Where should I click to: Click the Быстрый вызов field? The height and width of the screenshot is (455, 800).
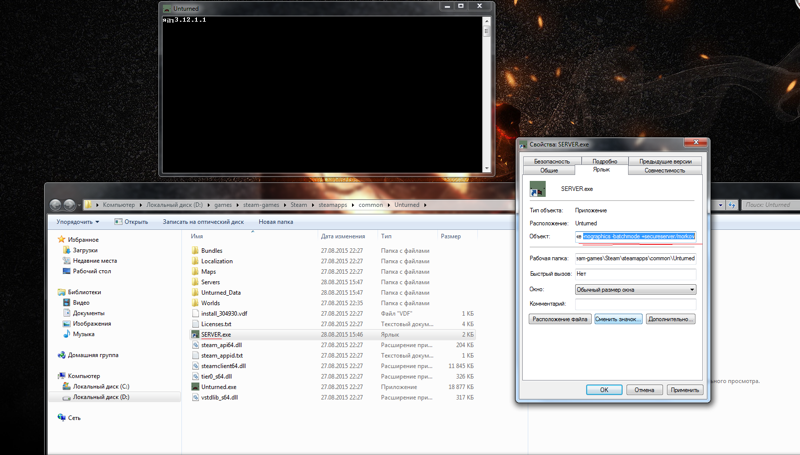(636, 274)
